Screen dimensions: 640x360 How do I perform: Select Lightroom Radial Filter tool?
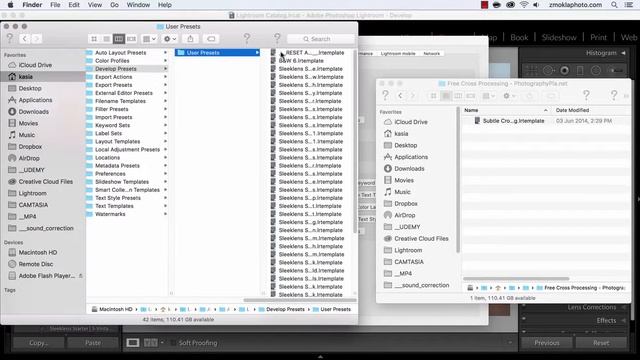(596, 71)
